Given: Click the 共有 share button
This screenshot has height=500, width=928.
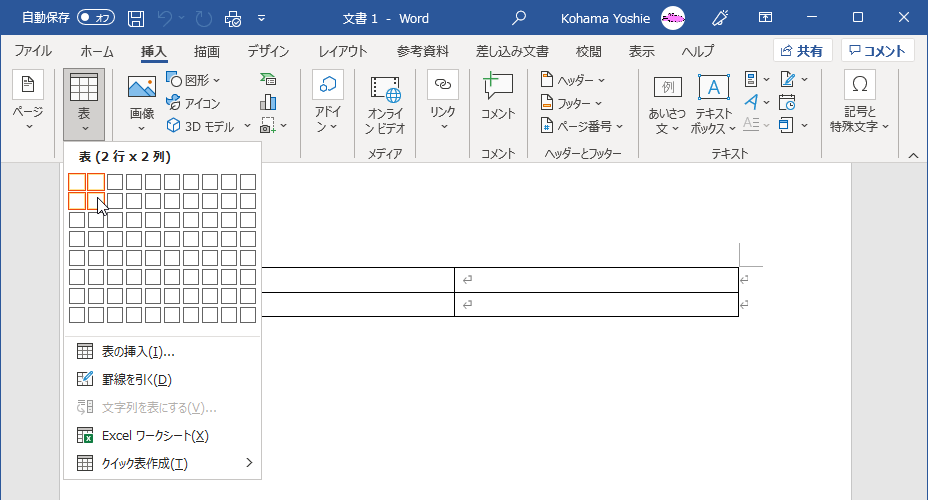Looking at the screenshot, I should [x=802, y=51].
